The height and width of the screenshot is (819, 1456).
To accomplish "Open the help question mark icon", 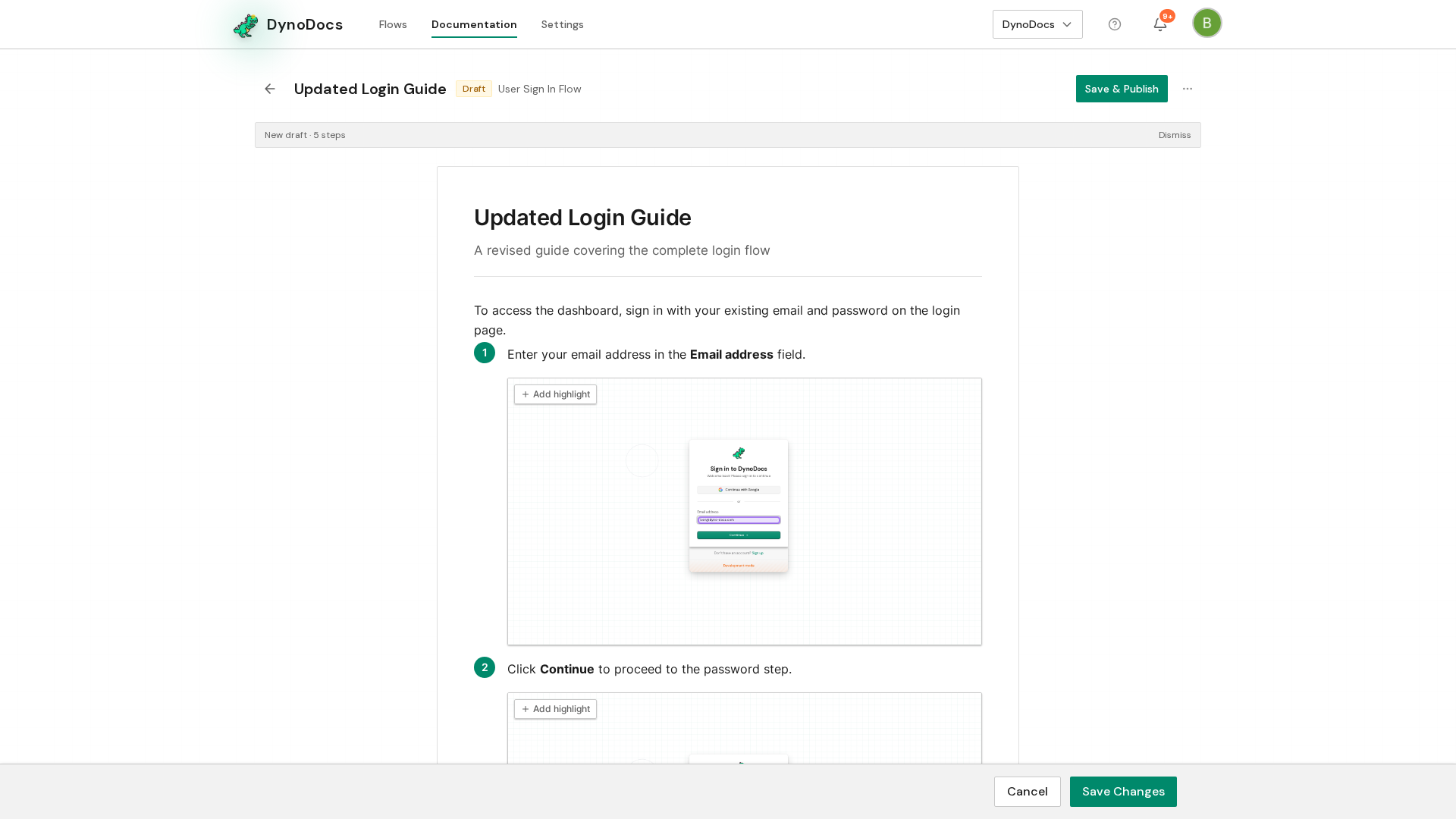I will coord(1115,24).
